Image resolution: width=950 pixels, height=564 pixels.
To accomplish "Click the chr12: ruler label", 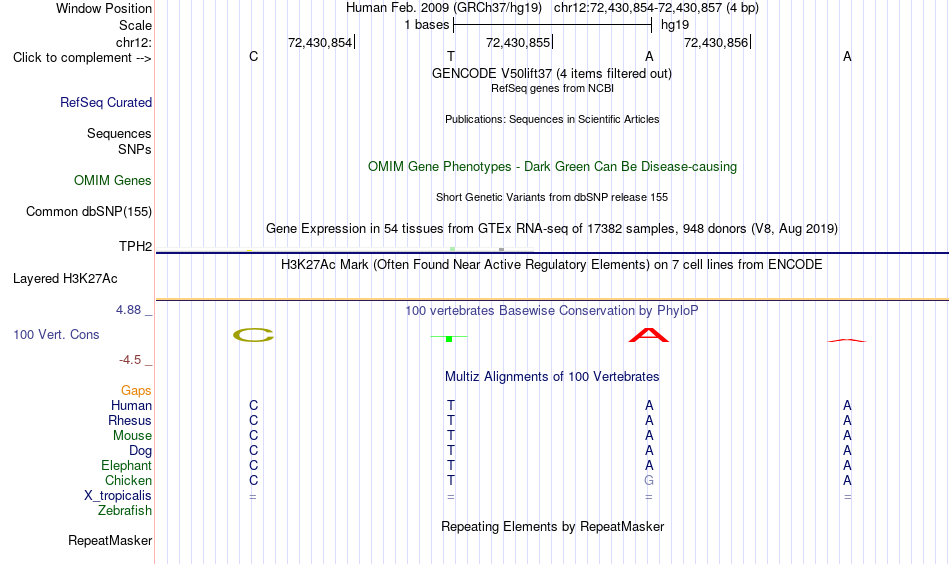I will point(134,42).
